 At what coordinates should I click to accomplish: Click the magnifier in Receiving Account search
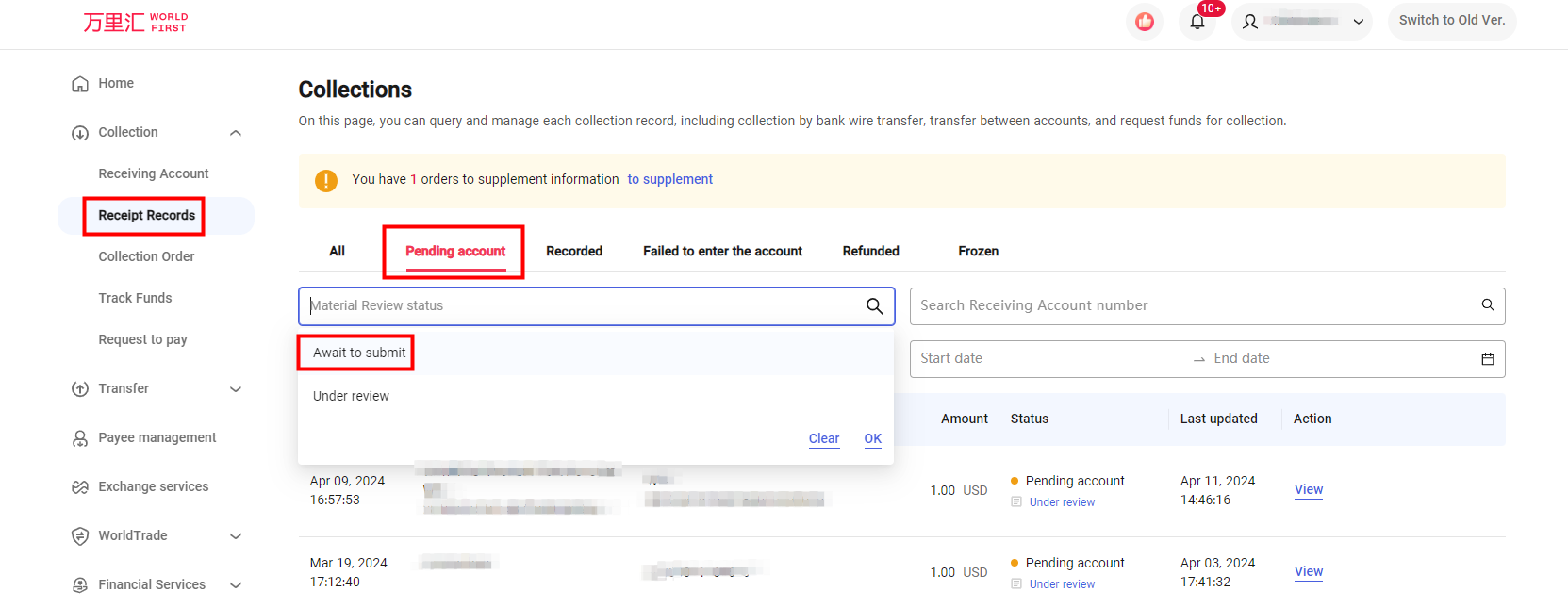[x=1487, y=304]
